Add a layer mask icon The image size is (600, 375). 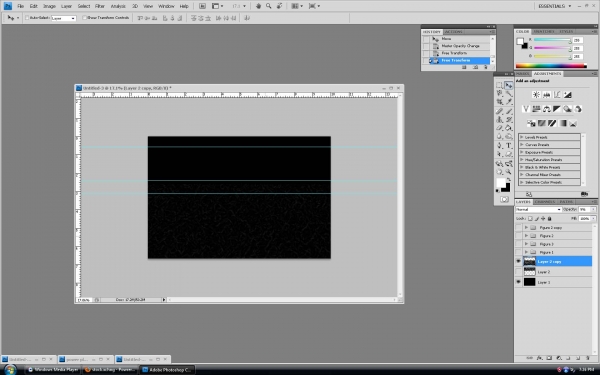[x=549, y=358]
